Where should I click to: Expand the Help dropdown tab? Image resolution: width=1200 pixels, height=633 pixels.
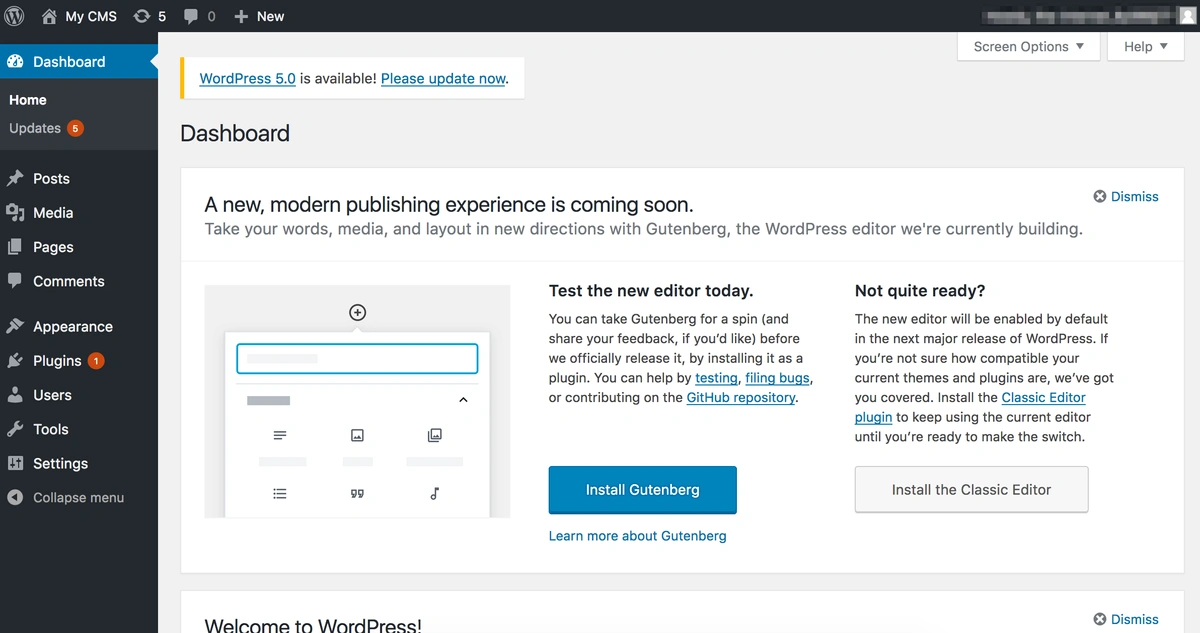(x=1145, y=47)
